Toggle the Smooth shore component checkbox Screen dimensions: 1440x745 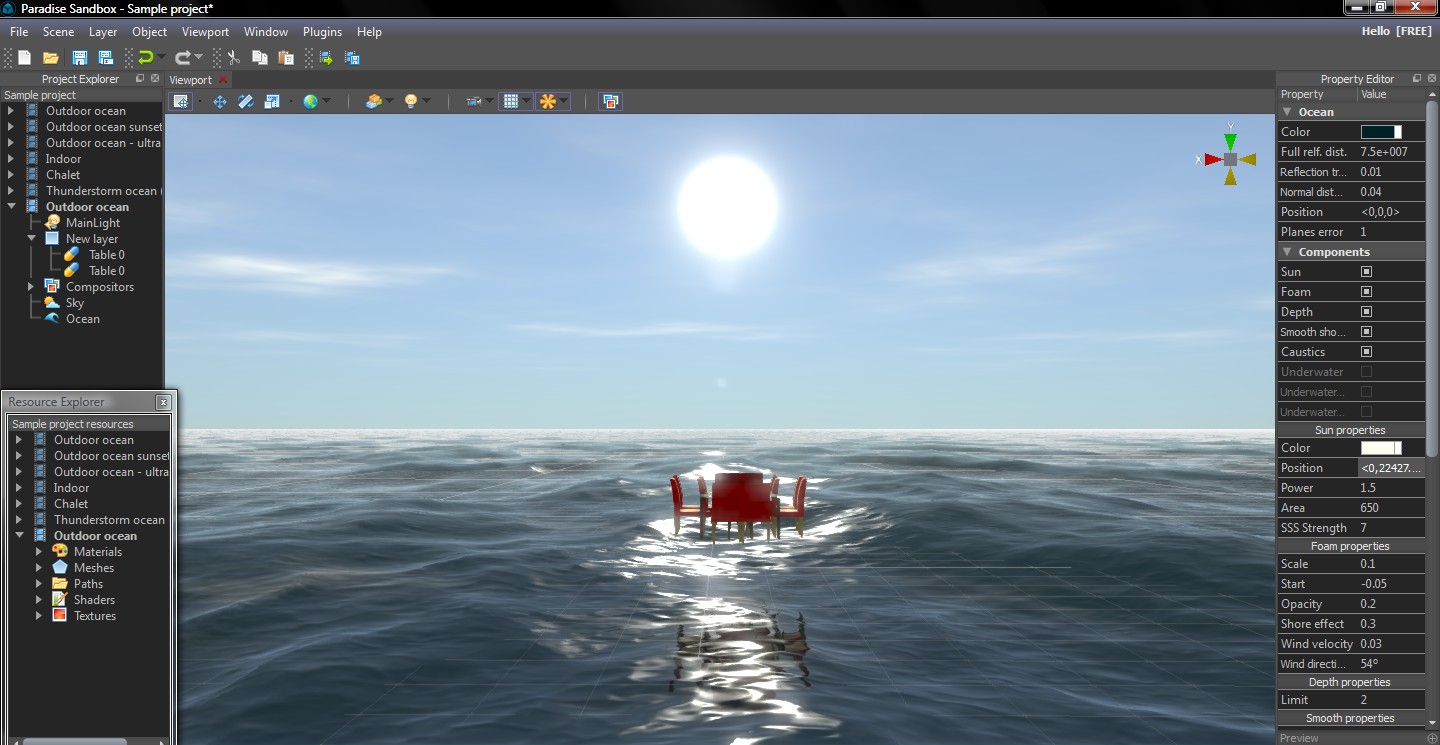[x=1366, y=332]
